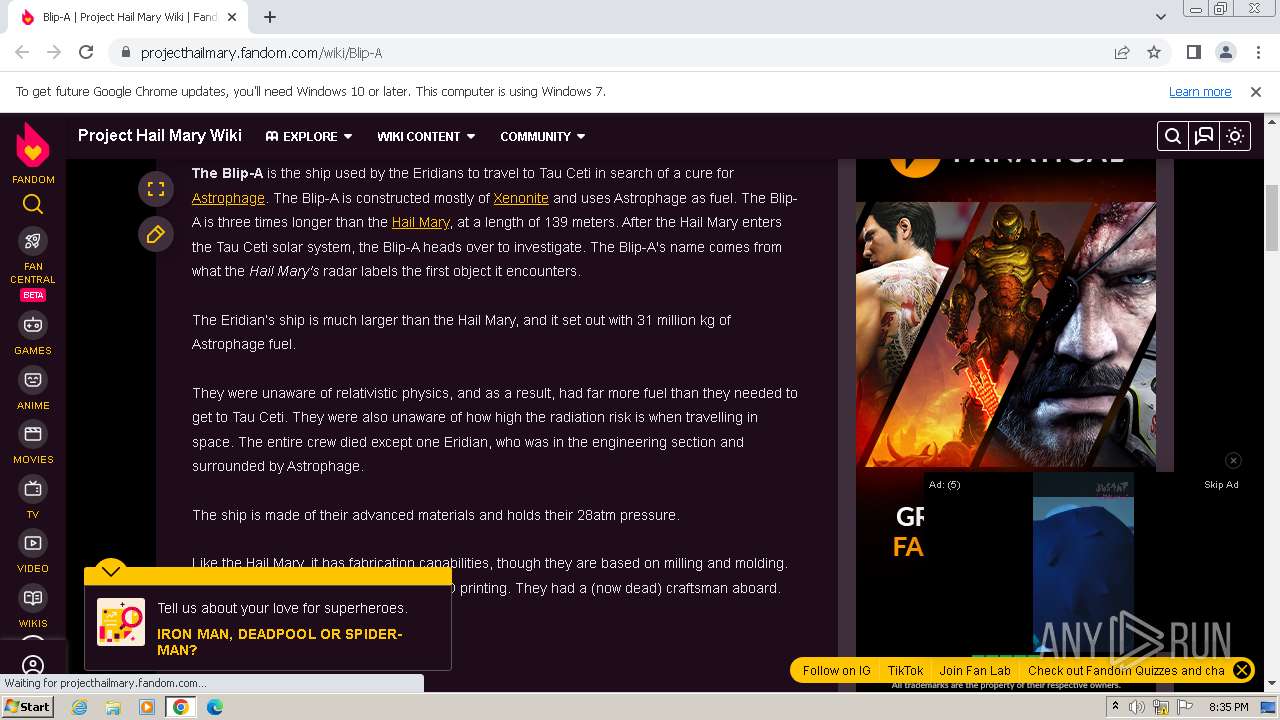Open the Anime sidebar icon

33,380
